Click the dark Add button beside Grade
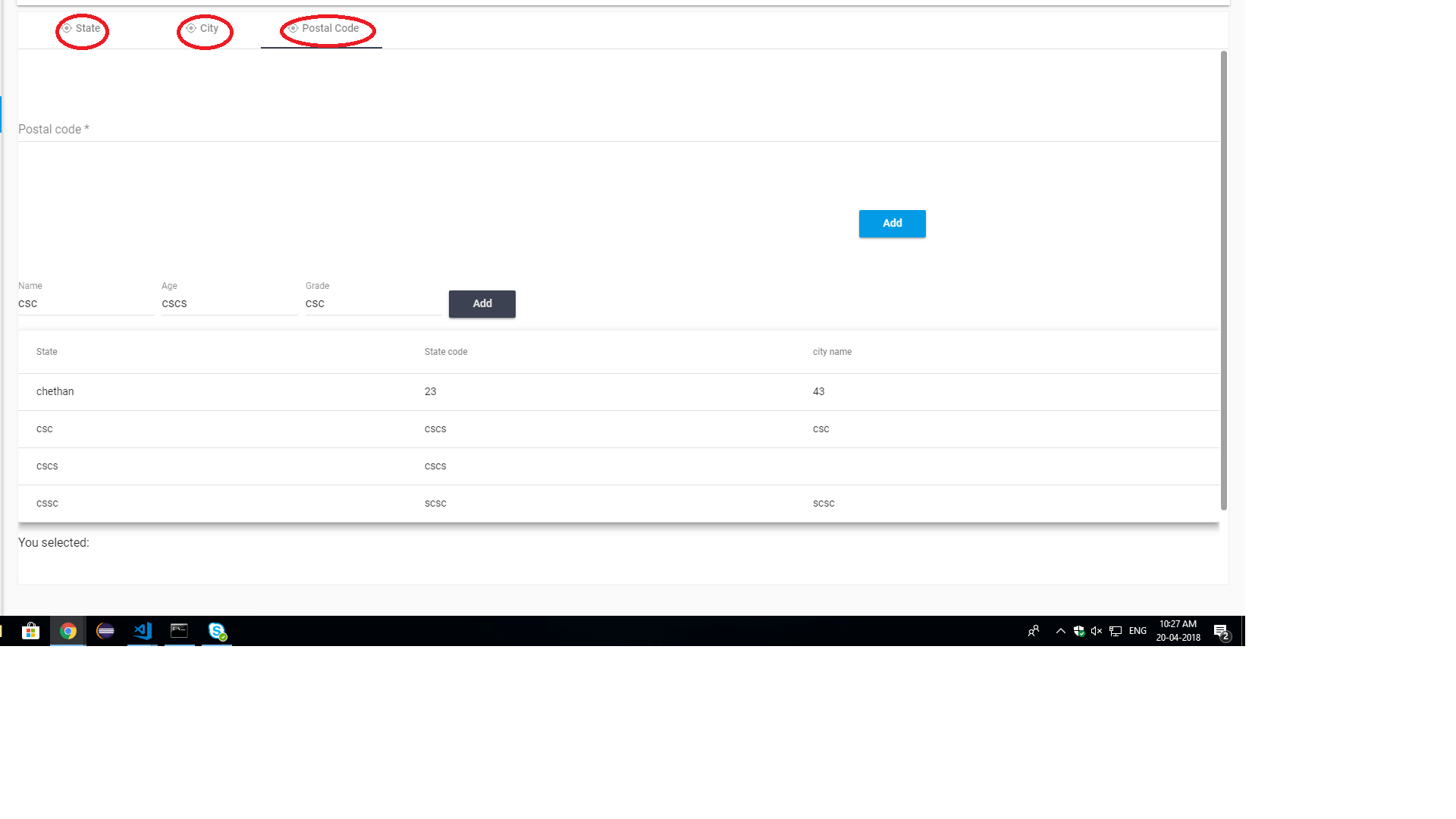The width and height of the screenshot is (1456, 819). tap(482, 304)
